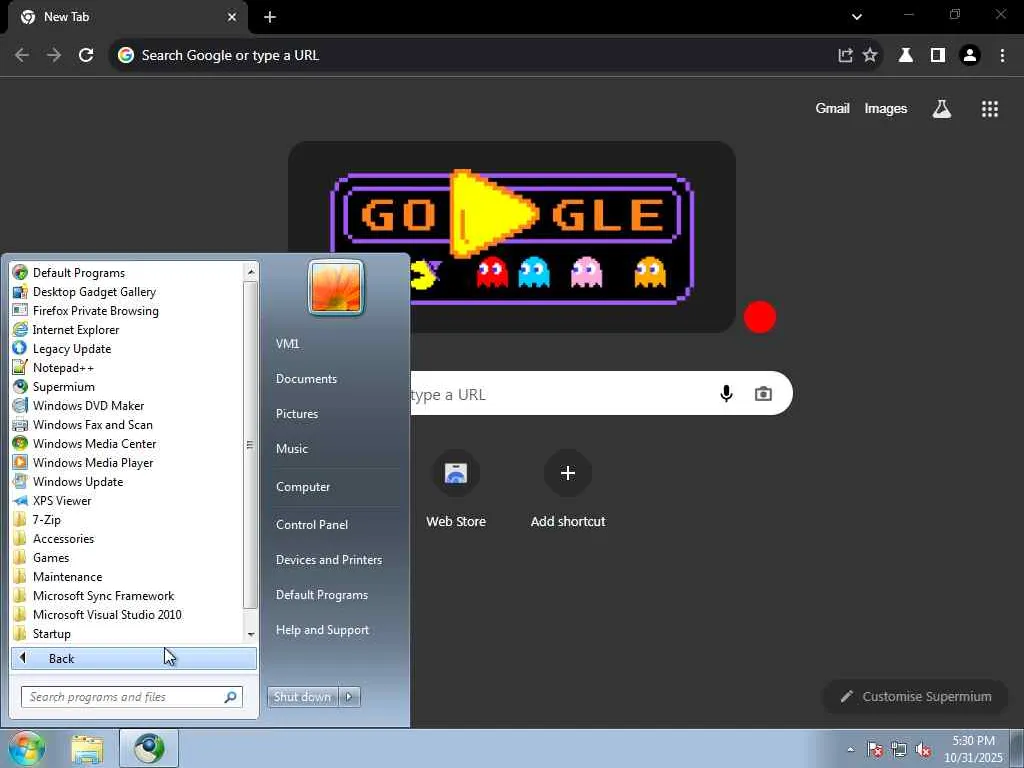Launch Windows DVD Maker
Image resolution: width=1024 pixels, height=768 pixels.
tap(127, 405)
